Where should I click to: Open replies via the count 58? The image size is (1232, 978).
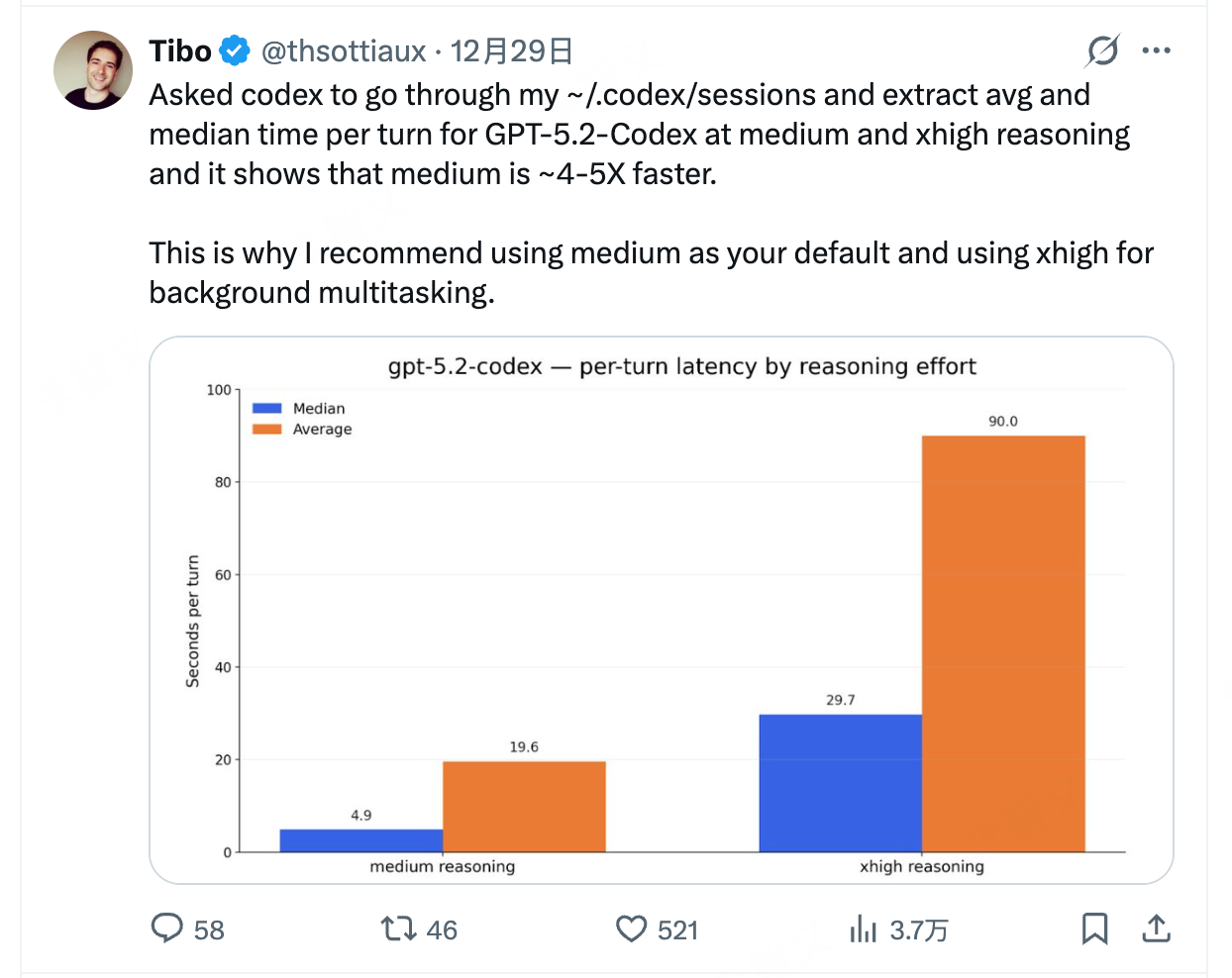pos(209,930)
